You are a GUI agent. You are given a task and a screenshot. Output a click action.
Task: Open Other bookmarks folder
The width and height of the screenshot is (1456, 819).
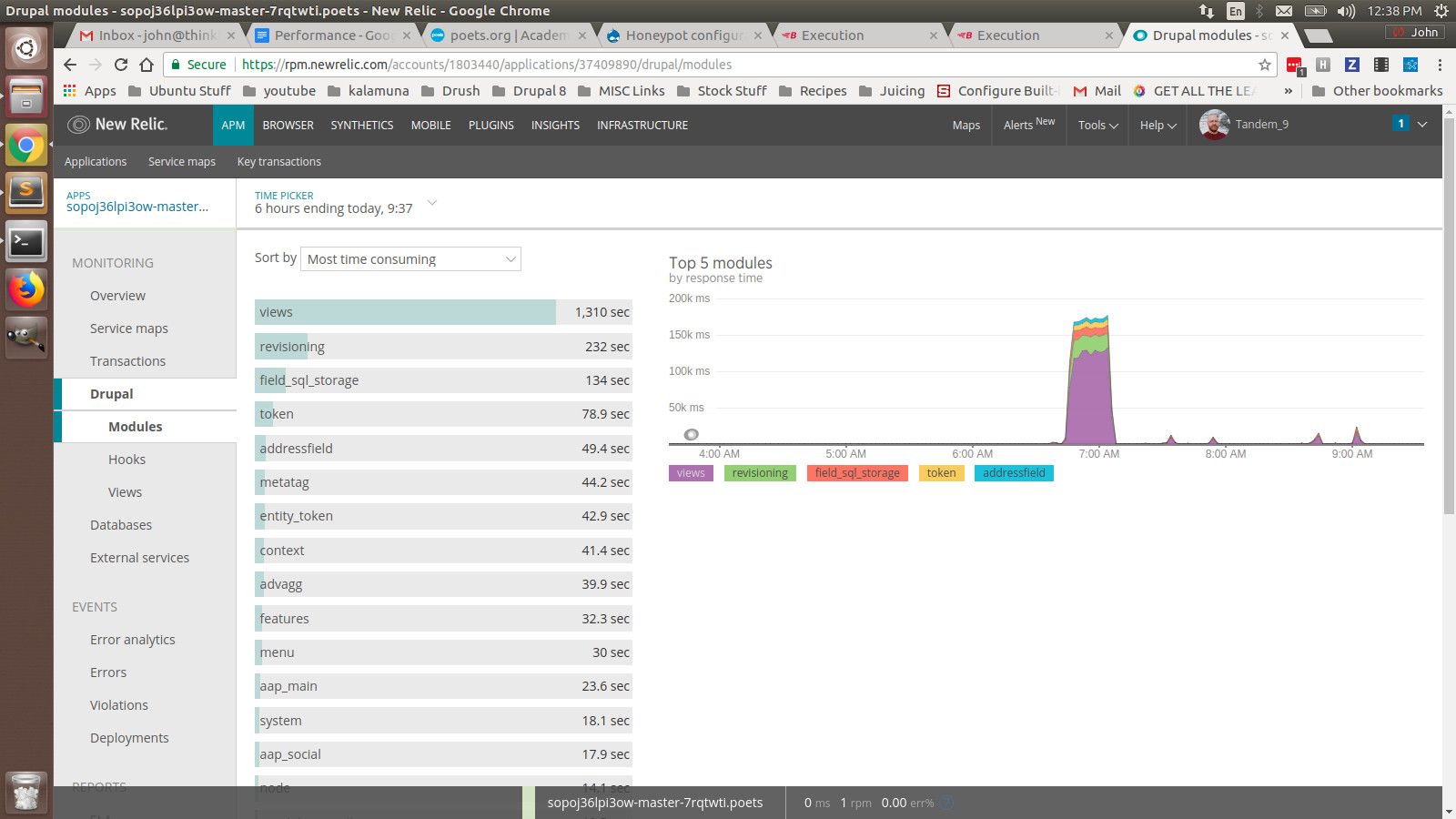[1377, 91]
